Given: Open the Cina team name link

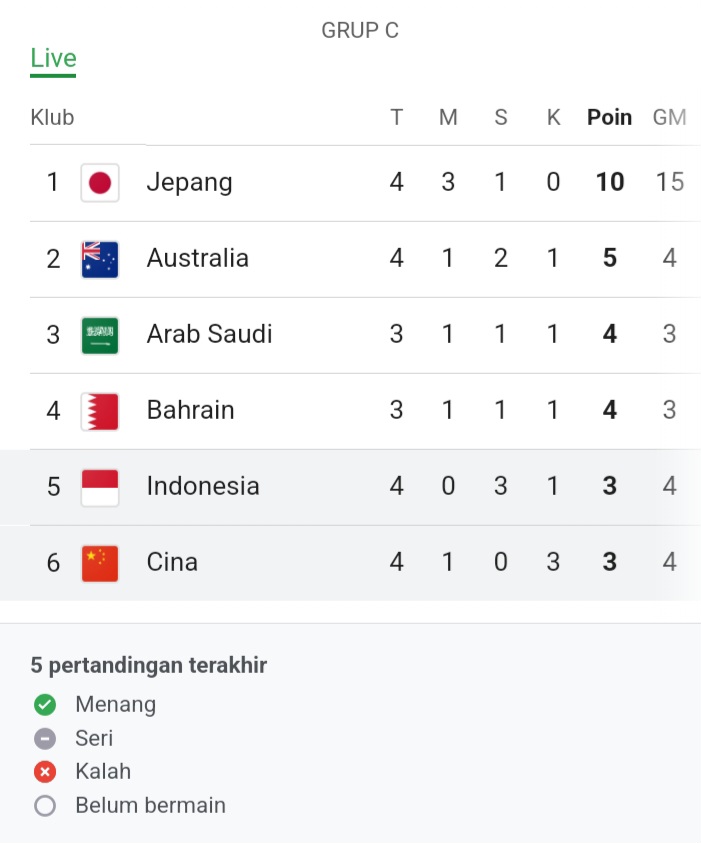Looking at the screenshot, I should point(172,562).
